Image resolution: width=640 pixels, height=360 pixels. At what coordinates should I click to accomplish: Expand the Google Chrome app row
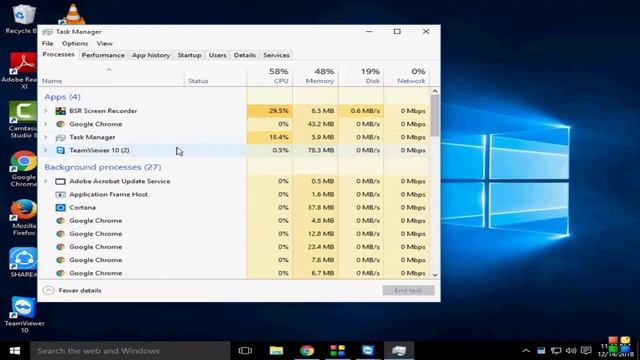tap(46, 124)
